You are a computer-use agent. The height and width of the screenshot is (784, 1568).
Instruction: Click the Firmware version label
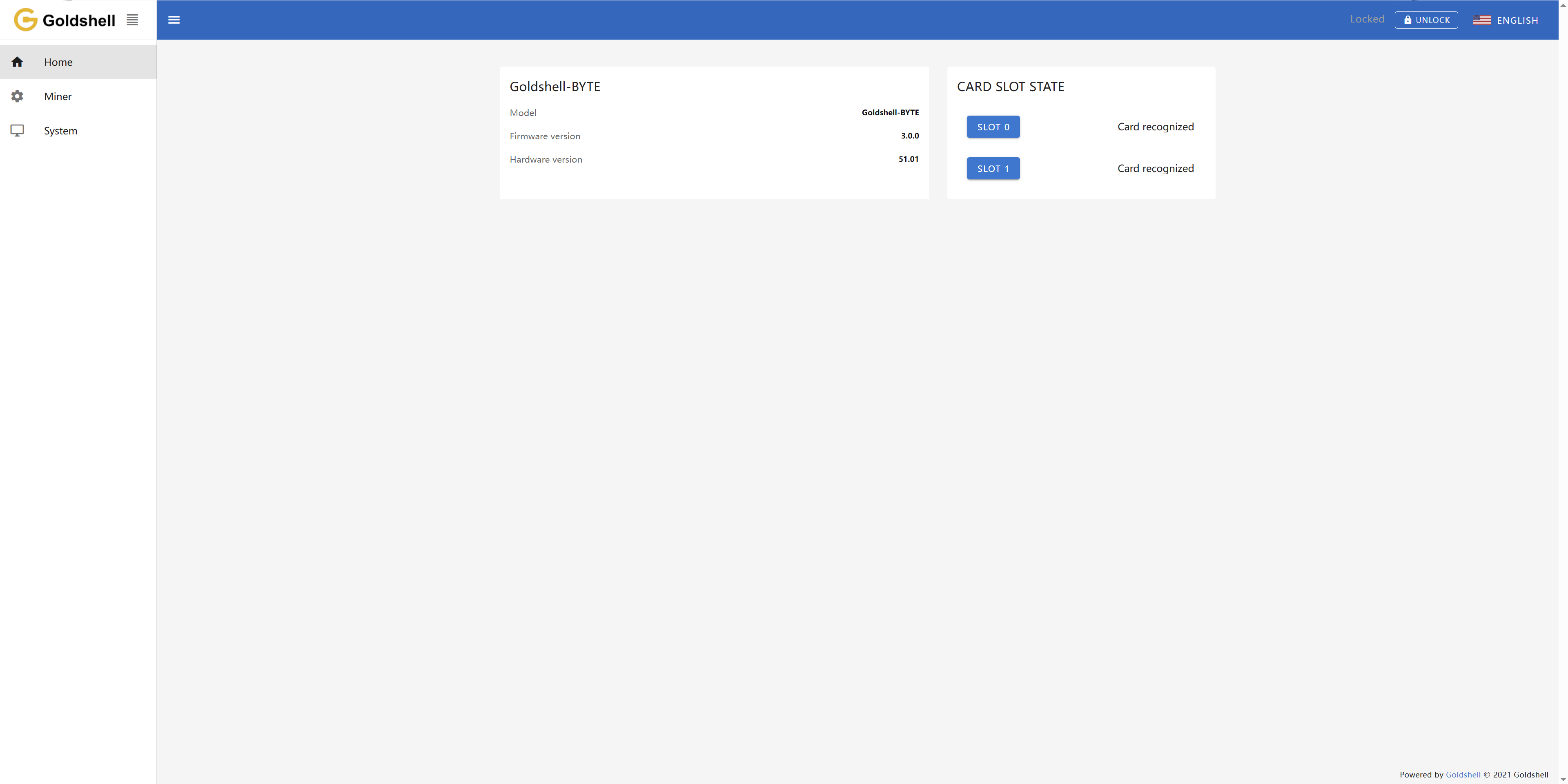545,136
